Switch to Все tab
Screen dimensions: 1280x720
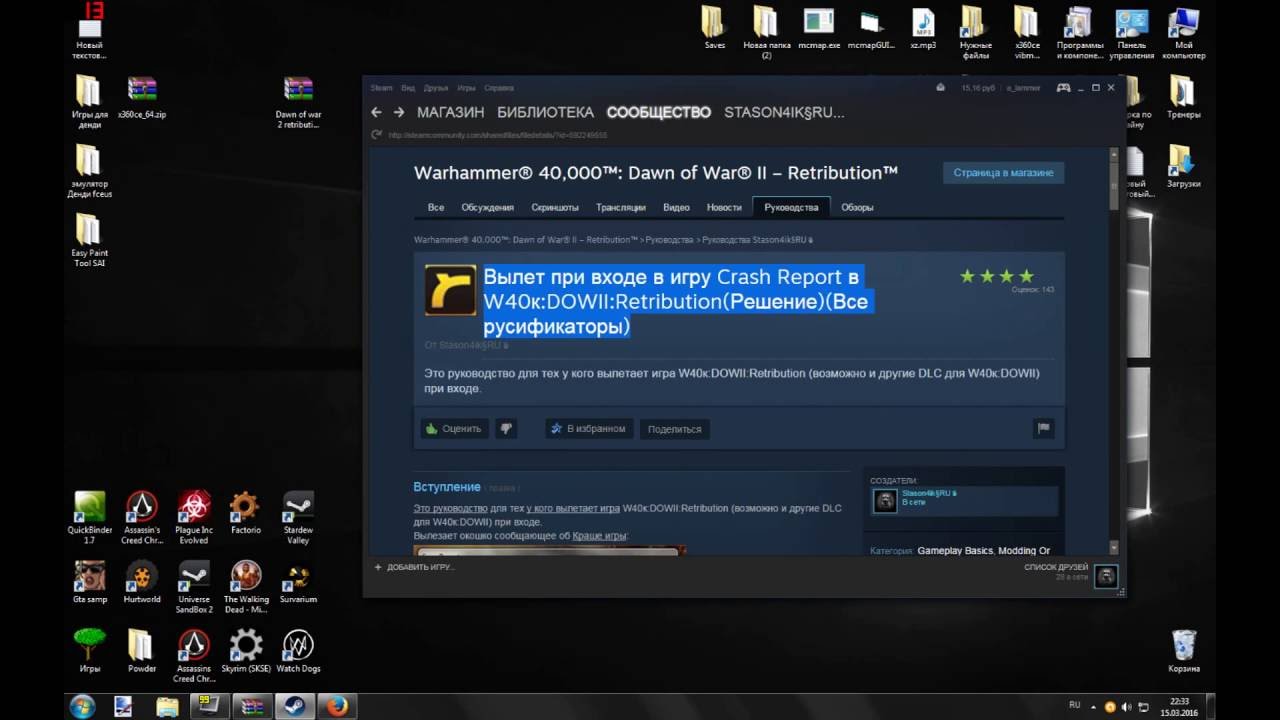coord(436,207)
